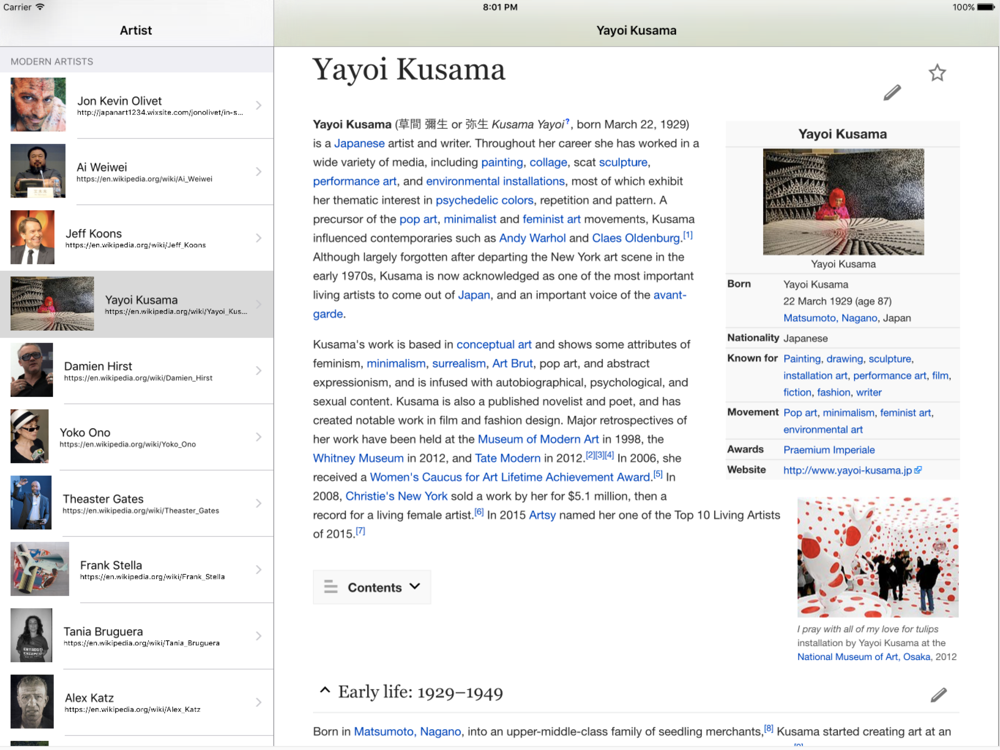Image resolution: width=1000 pixels, height=750 pixels.
Task: Follow the environmental installations link
Action: coord(496,181)
